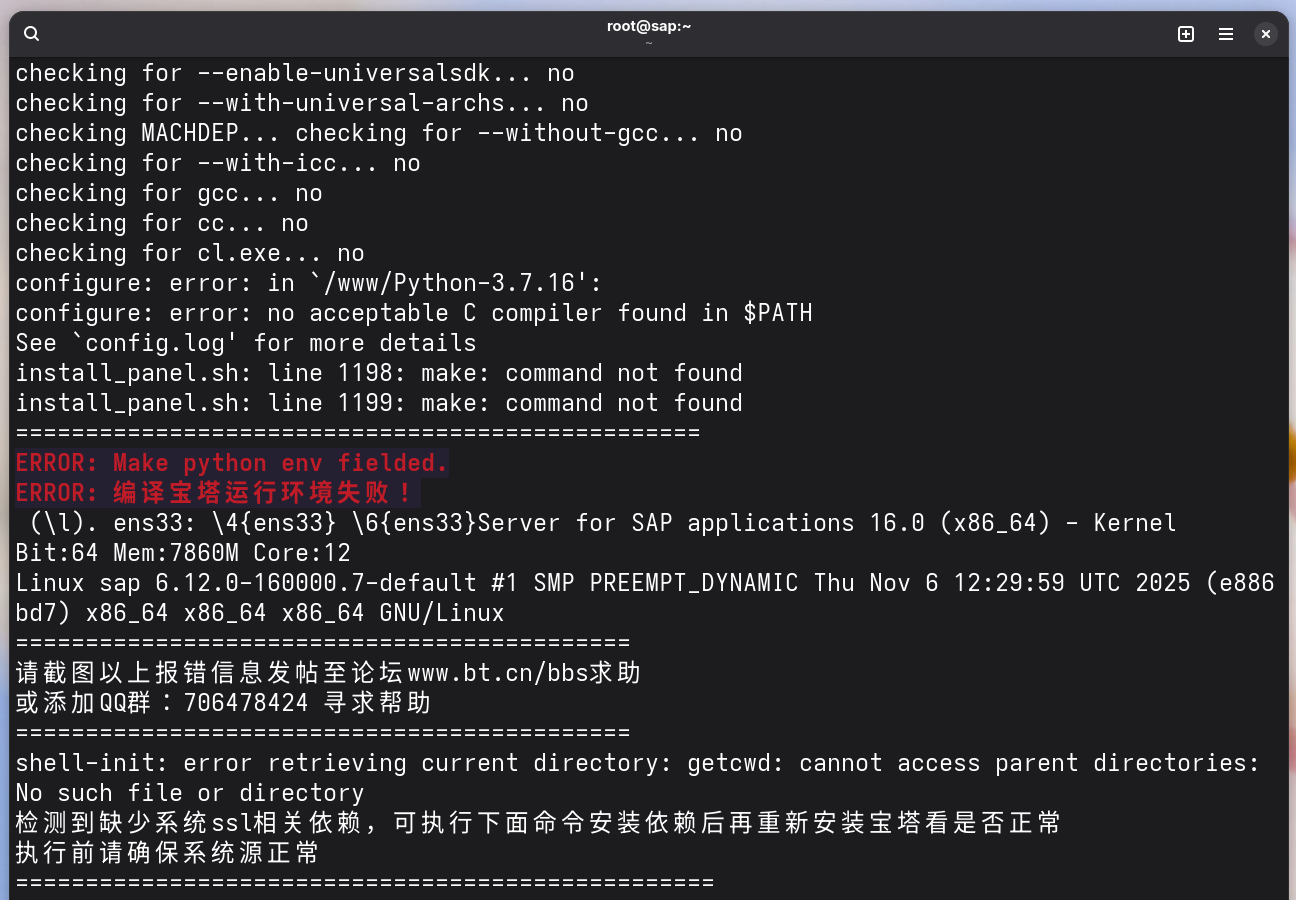This screenshot has height=900, width=1296.
Task: Open terminal options via the menu icon
Action: coord(1226,33)
